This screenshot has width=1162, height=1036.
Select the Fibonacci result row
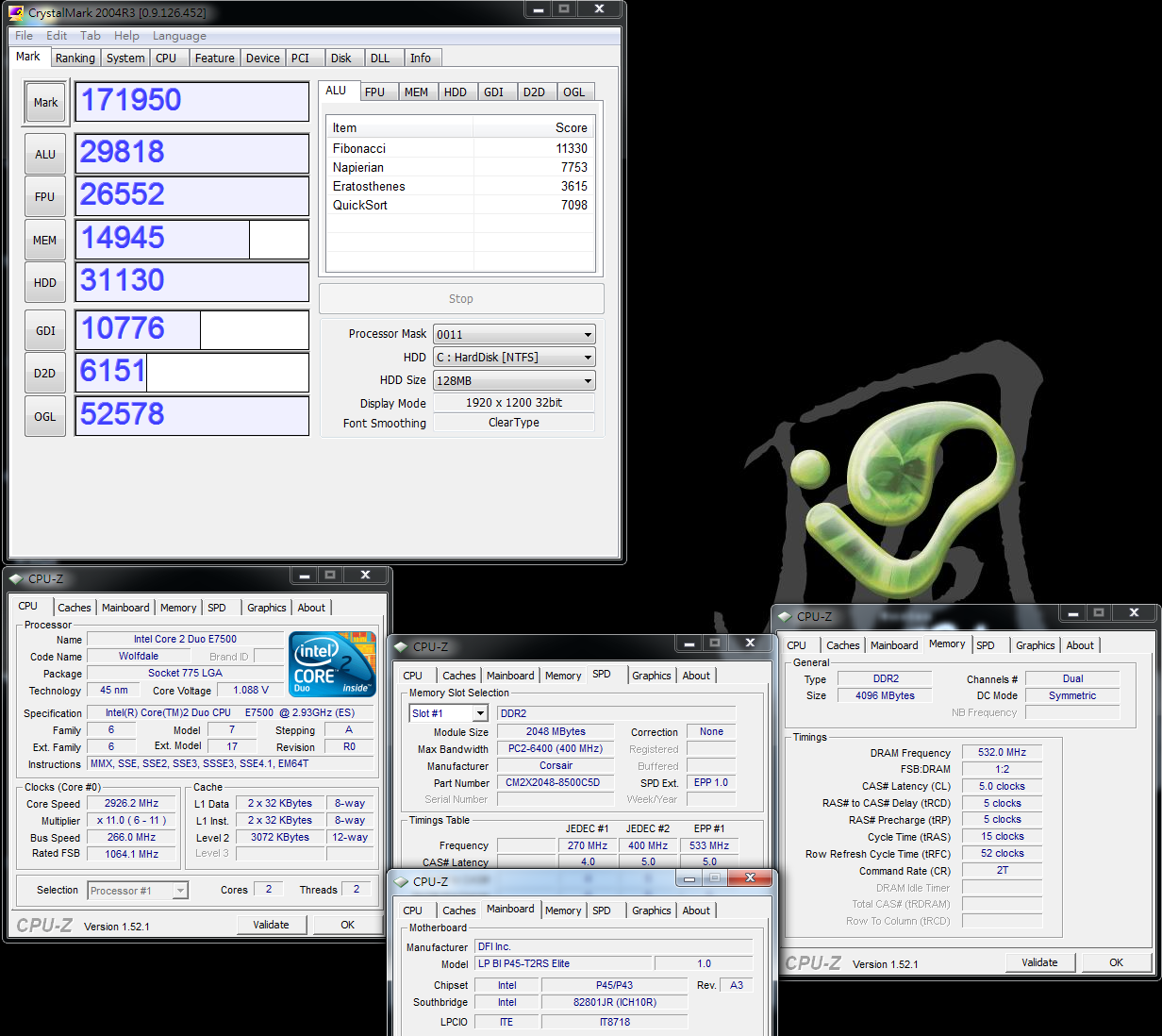coord(460,148)
